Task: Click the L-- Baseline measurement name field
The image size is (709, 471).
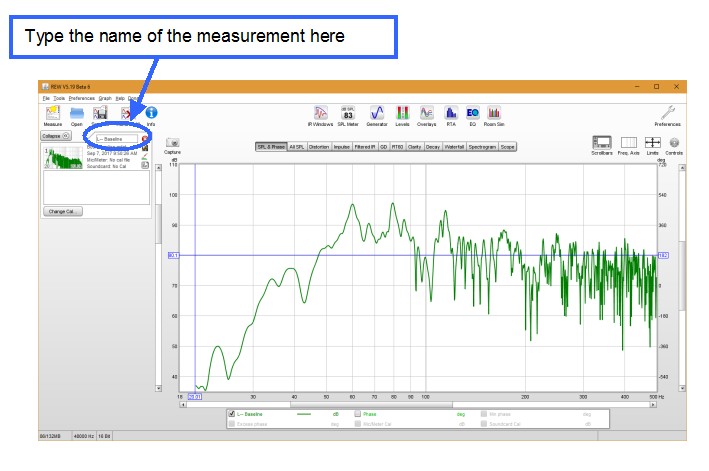Action: tap(117, 137)
